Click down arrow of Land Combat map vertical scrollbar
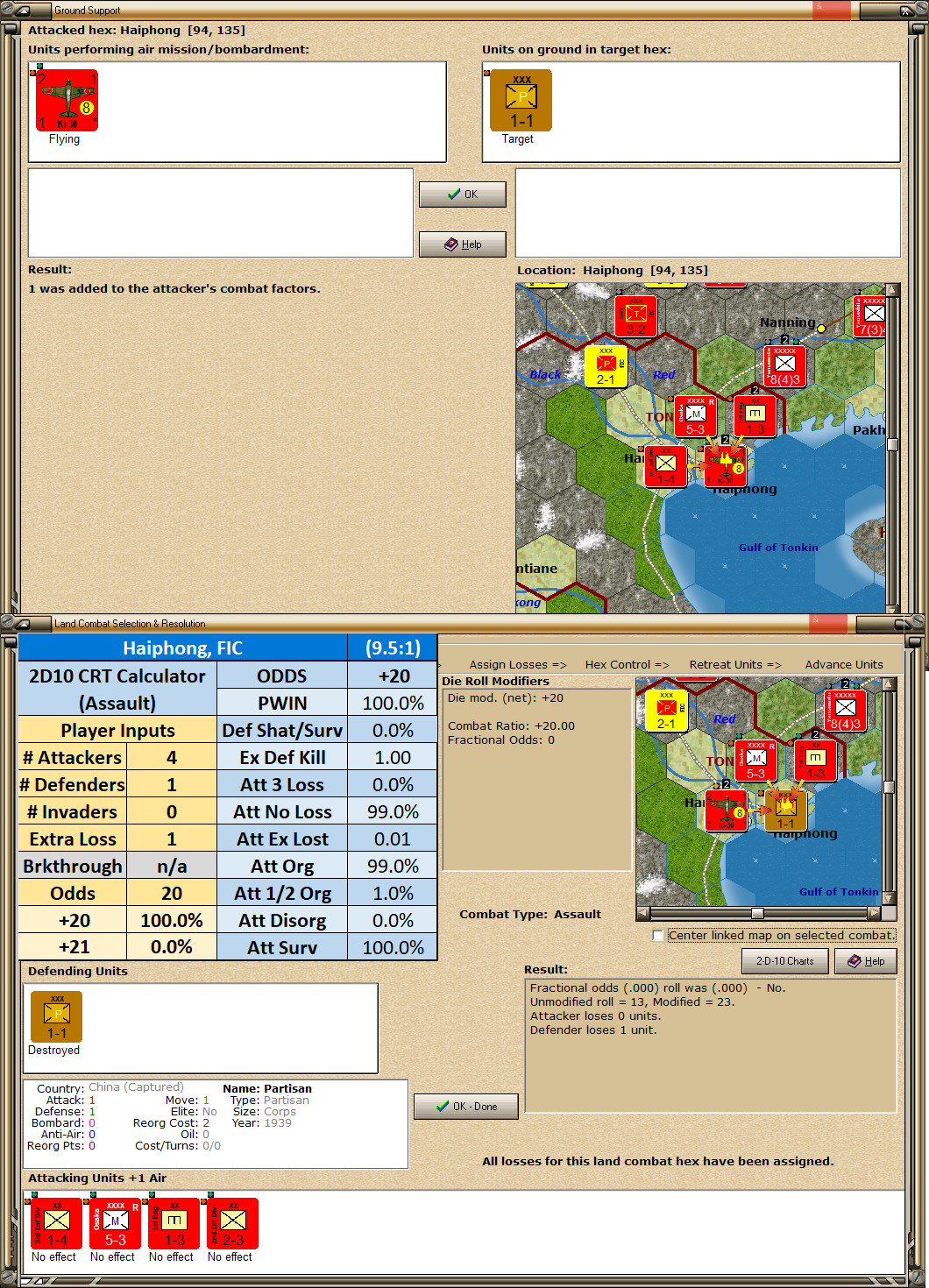Screen dimensions: 929x1288 click(x=889, y=898)
